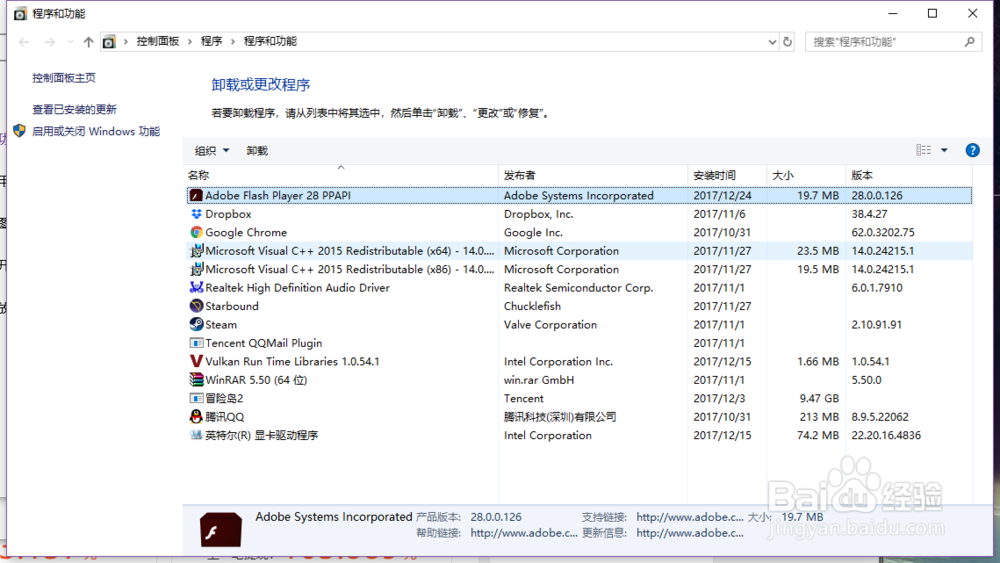Click the Flash icon in the details pane
This screenshot has width=1000, height=563.
[x=221, y=529]
